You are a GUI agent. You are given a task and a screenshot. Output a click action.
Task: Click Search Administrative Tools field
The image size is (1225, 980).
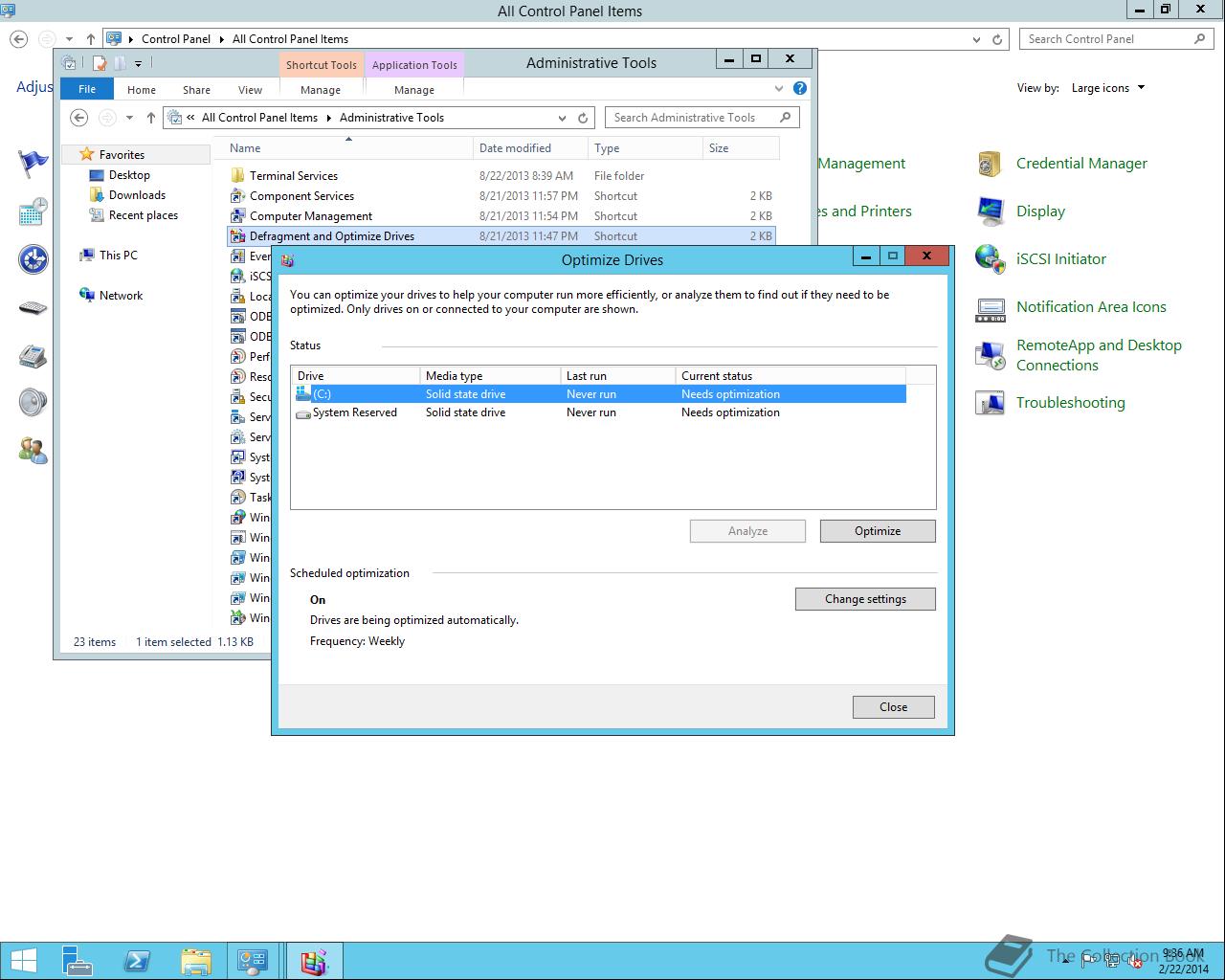pos(702,118)
